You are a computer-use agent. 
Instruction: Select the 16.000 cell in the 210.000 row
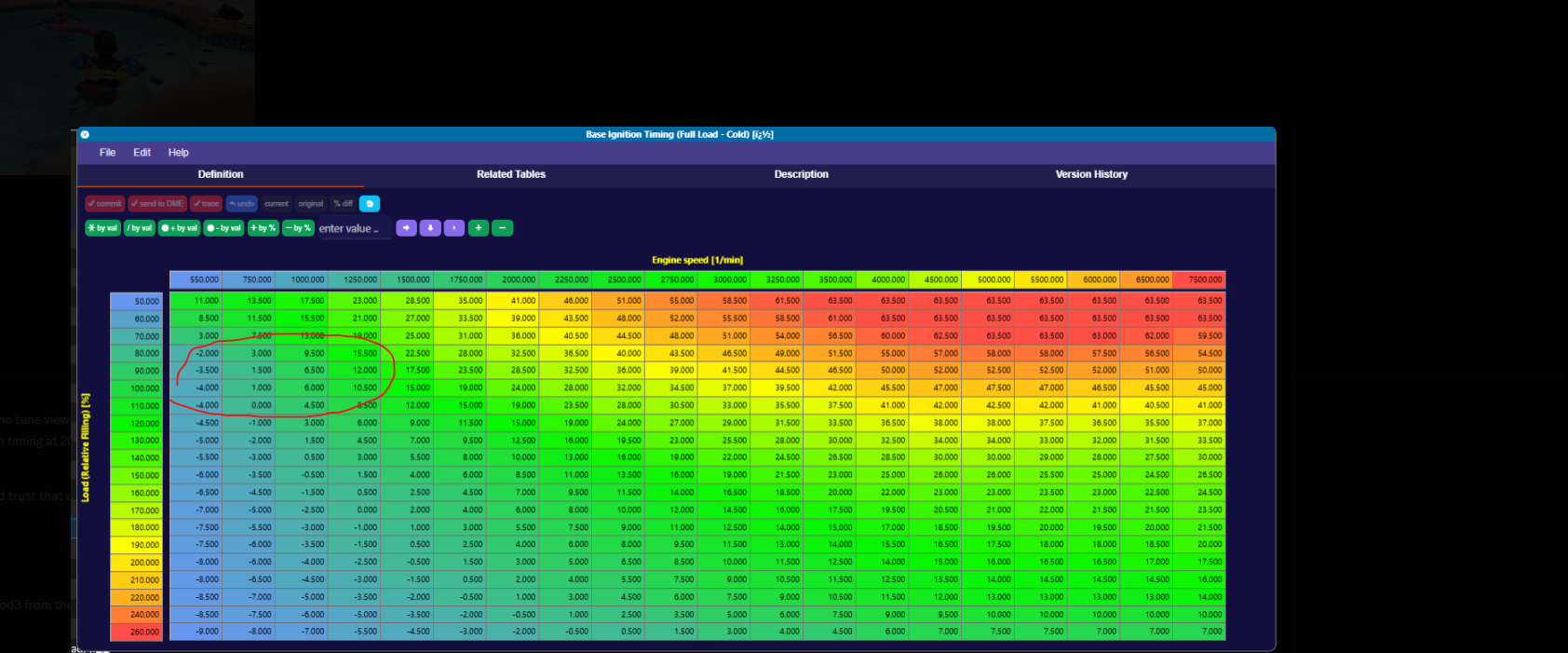coord(1199,579)
